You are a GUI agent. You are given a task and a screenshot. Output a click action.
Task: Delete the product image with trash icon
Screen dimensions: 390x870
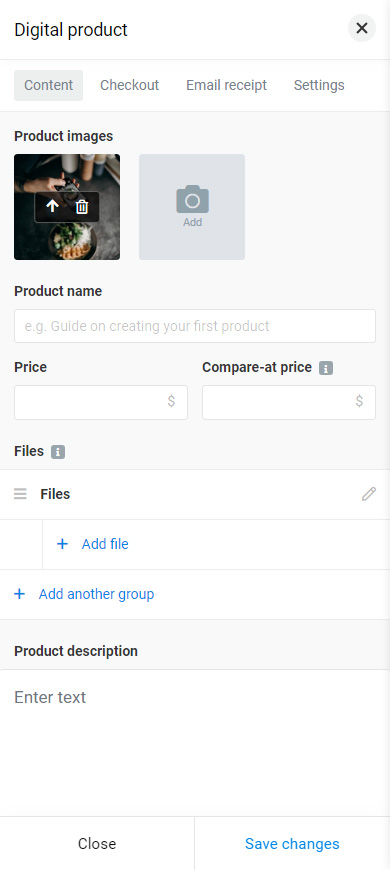click(x=82, y=207)
